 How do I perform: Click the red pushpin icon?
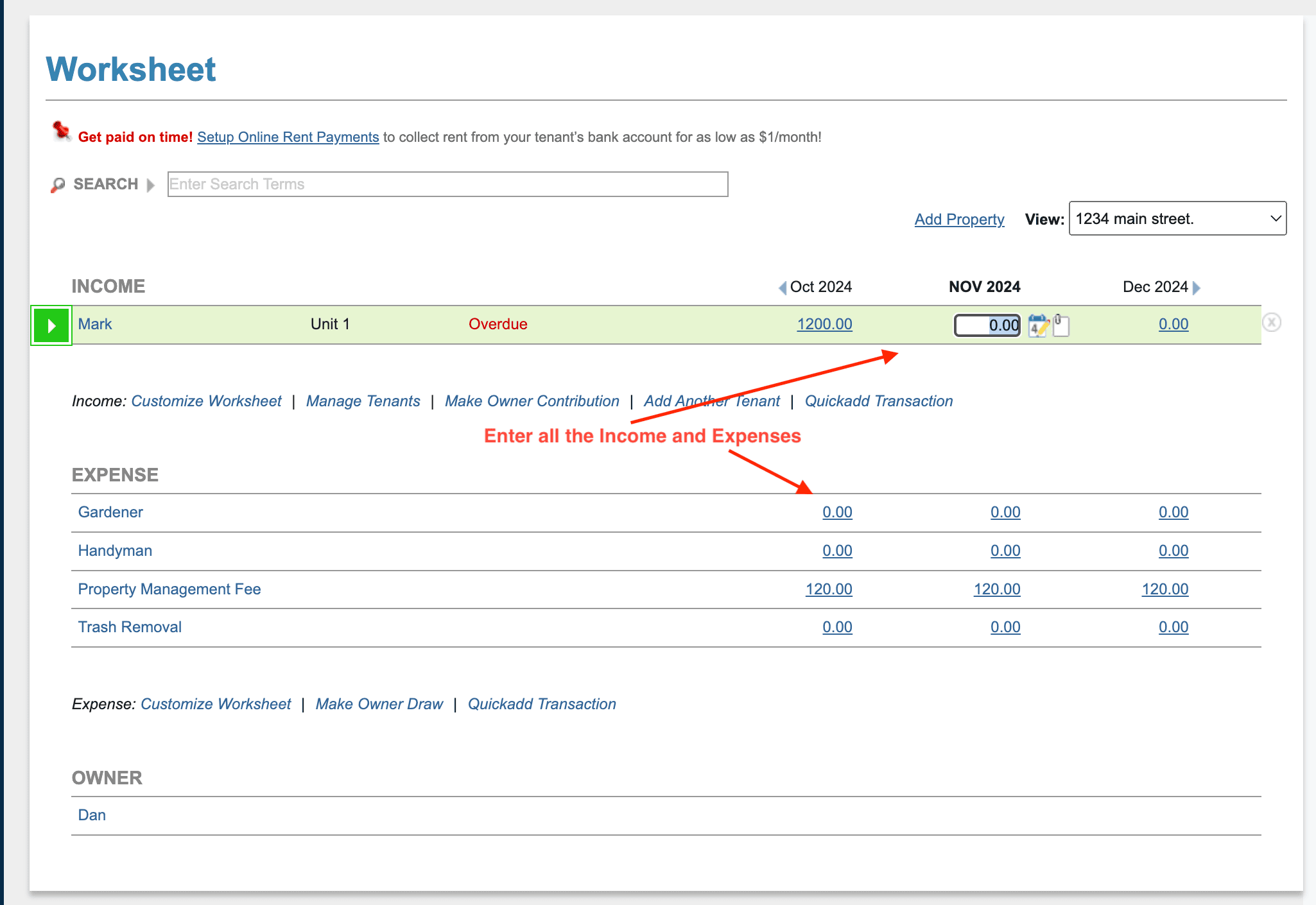pos(61,132)
